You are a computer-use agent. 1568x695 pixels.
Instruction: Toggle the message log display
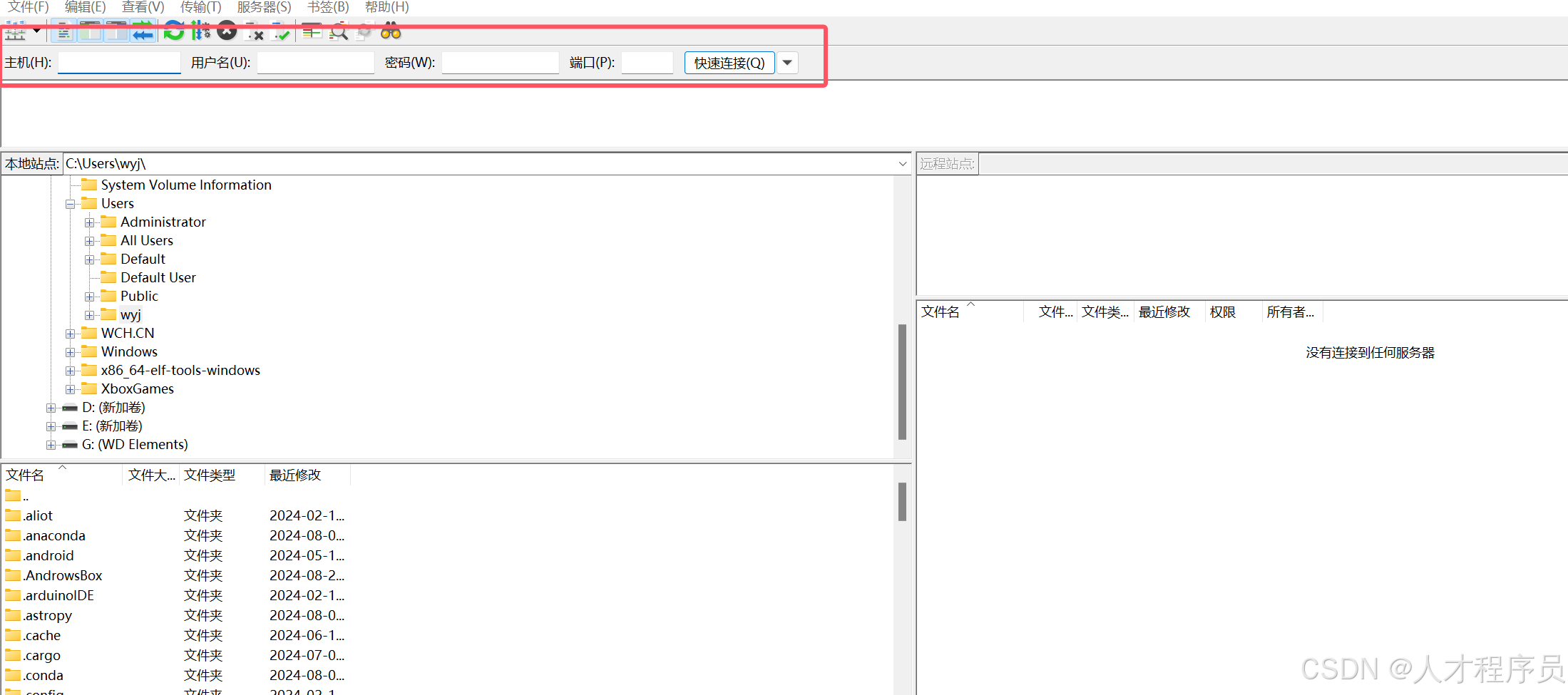63,32
